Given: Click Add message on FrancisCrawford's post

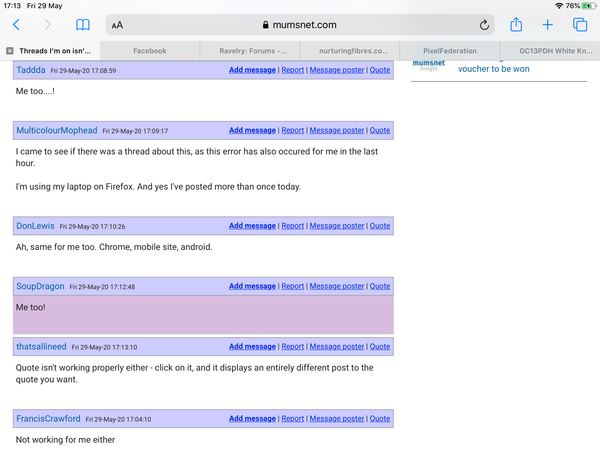Looking at the screenshot, I should (252, 419).
